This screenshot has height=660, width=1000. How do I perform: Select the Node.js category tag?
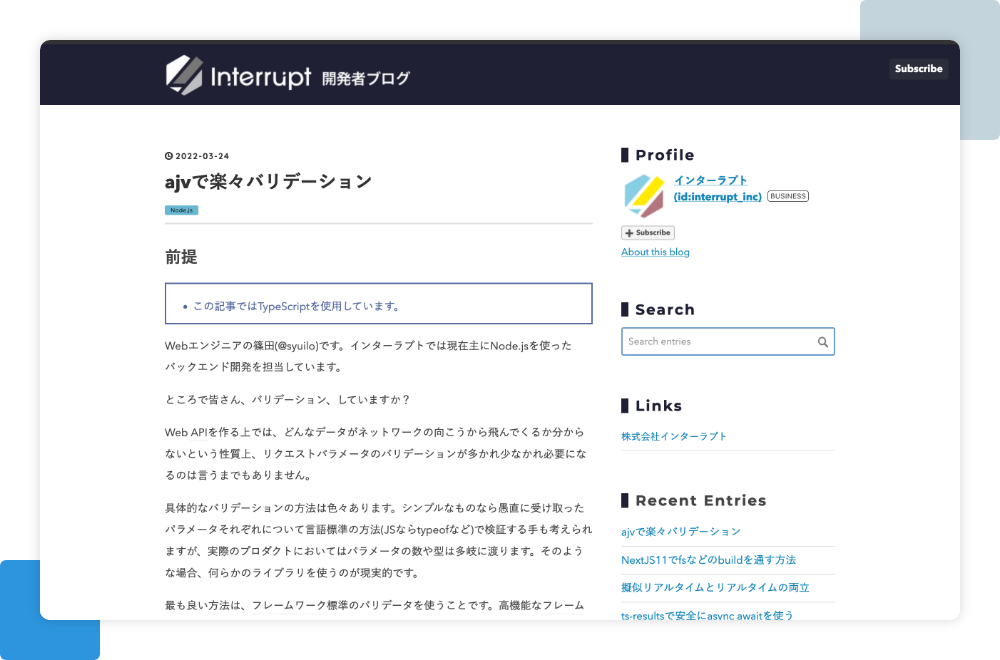[181, 210]
